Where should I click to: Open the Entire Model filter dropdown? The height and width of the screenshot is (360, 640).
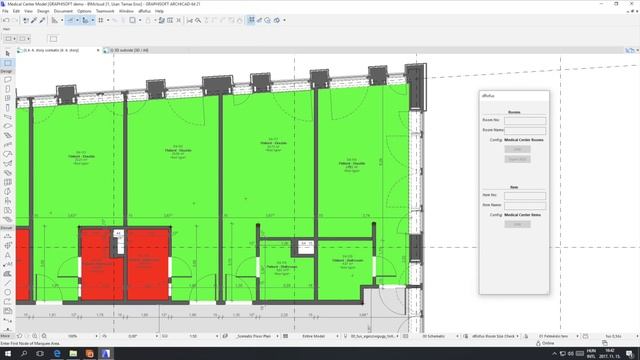337,336
